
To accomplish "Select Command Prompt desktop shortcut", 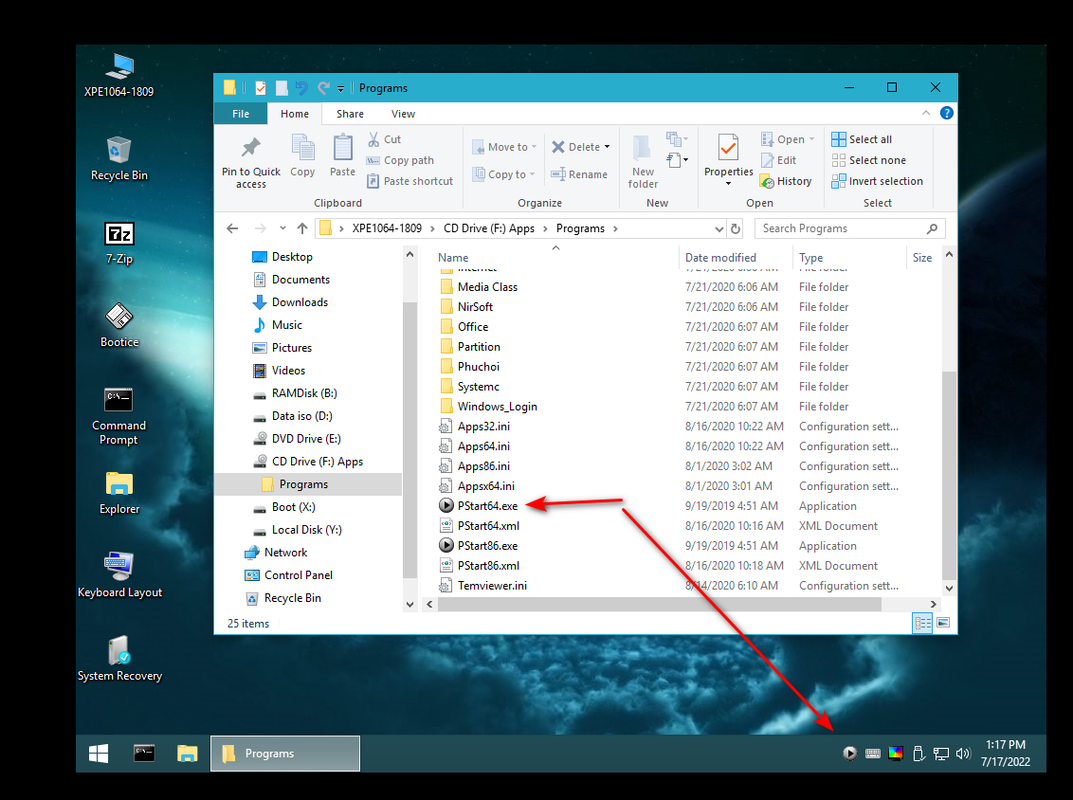I will click(119, 416).
